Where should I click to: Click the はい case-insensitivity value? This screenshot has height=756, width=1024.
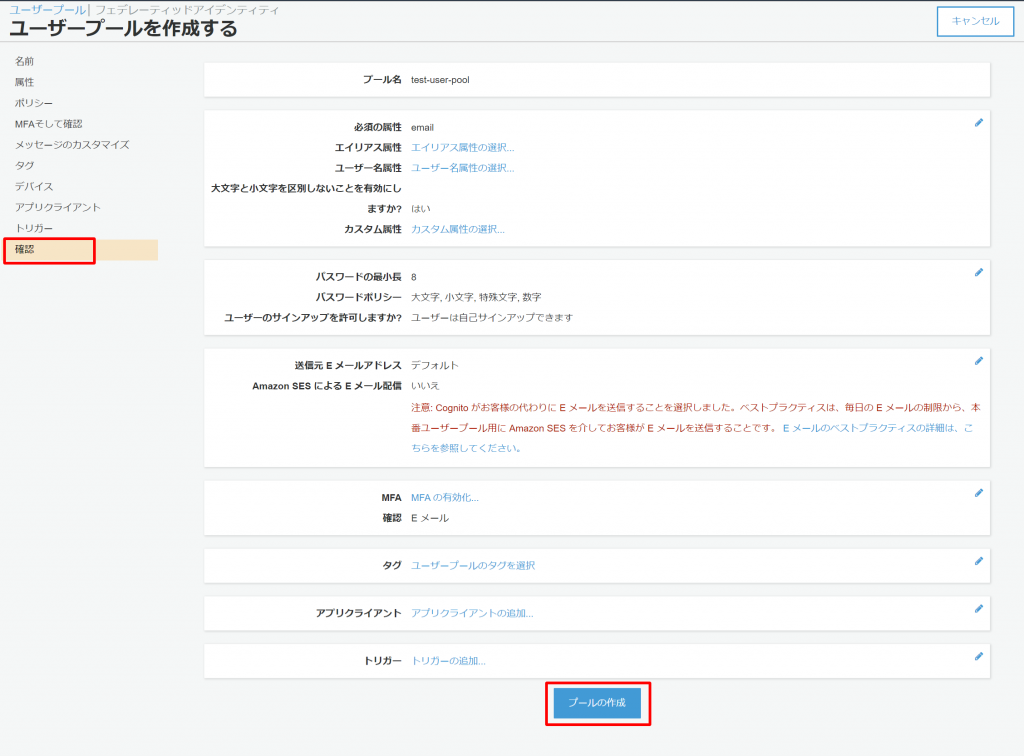(421, 209)
